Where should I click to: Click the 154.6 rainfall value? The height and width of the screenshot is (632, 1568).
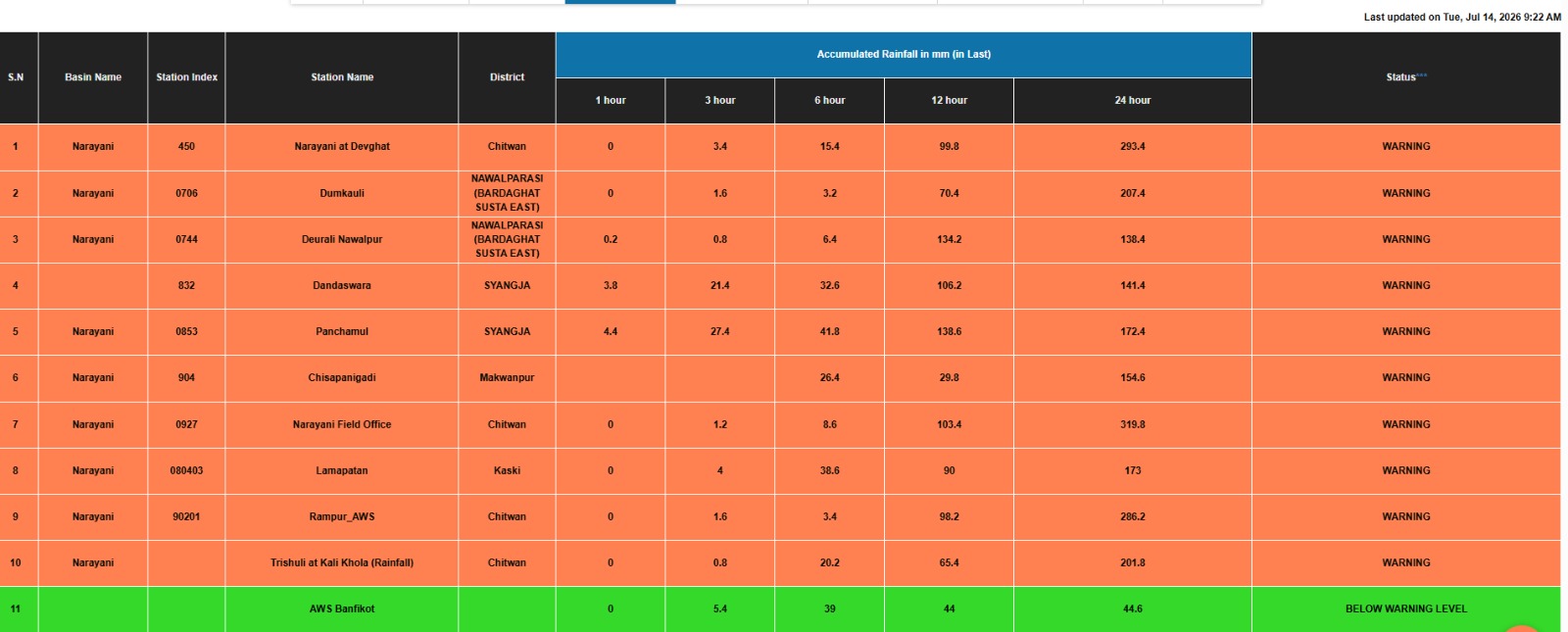[x=1133, y=378]
